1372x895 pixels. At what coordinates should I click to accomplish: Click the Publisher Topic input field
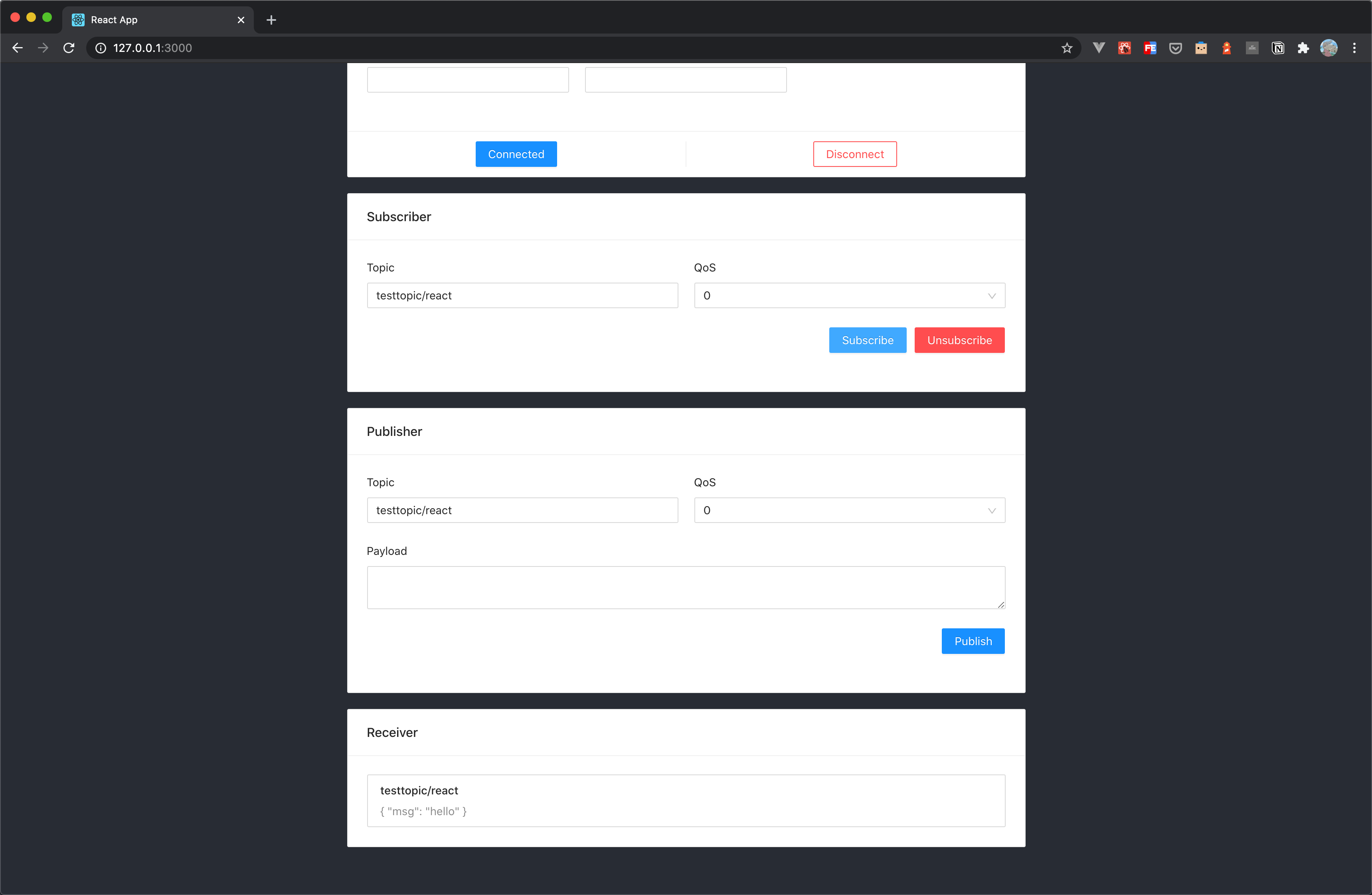[522, 510]
